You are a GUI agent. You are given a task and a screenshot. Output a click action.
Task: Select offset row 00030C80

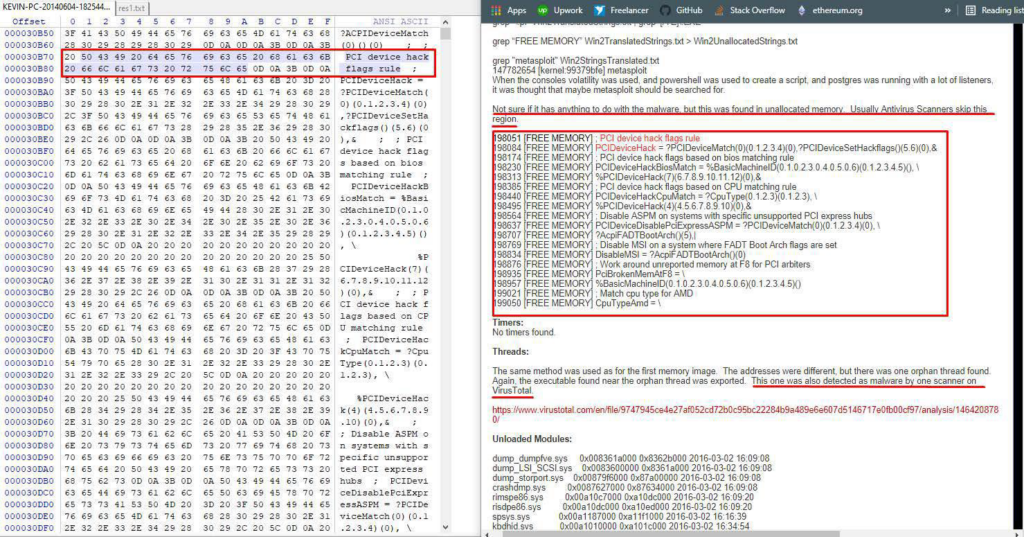point(29,257)
